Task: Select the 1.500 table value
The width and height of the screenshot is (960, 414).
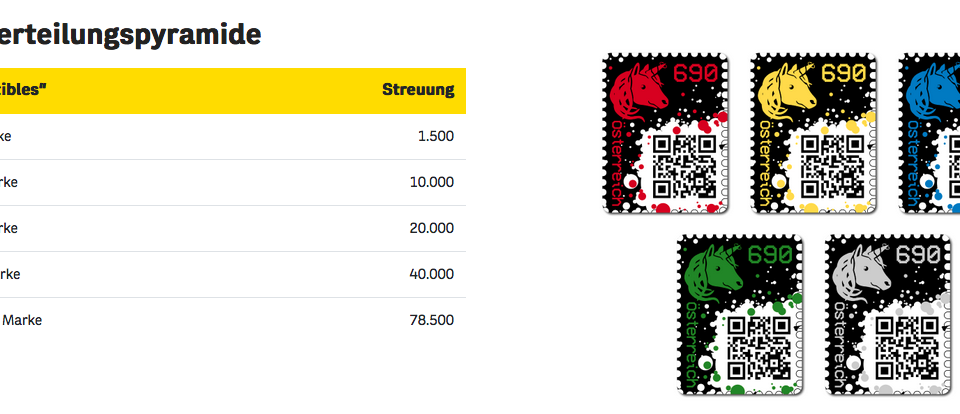Action: pyautogui.click(x=436, y=136)
